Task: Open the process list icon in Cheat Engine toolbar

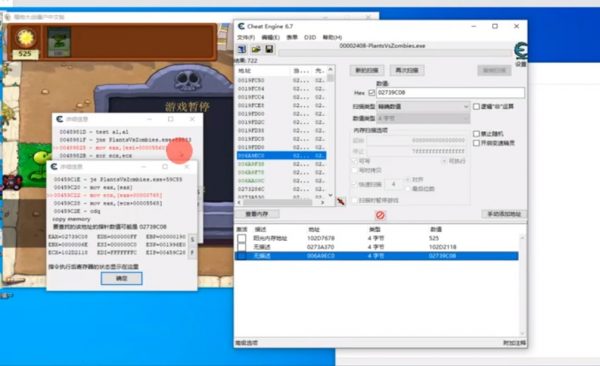Action: point(242,49)
